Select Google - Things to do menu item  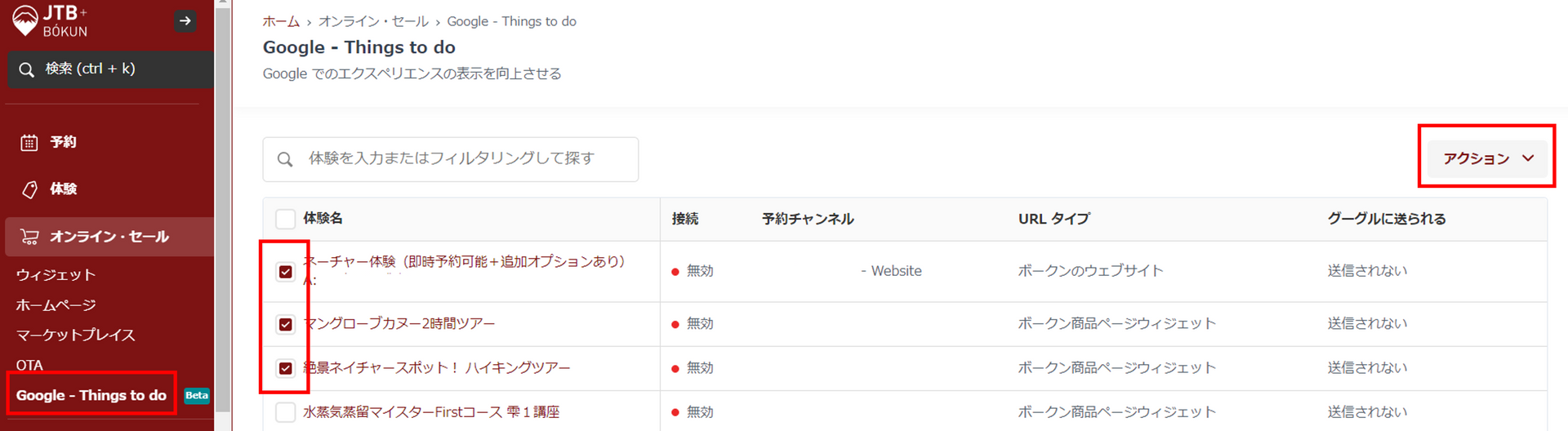pos(91,396)
